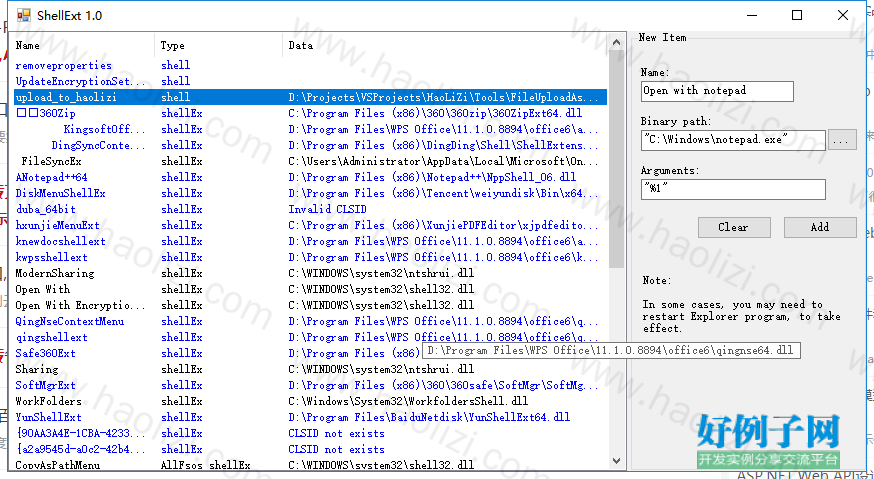This screenshot has height=479, width=874.
Task: Select the Safe360Ext row
Action: coord(308,354)
